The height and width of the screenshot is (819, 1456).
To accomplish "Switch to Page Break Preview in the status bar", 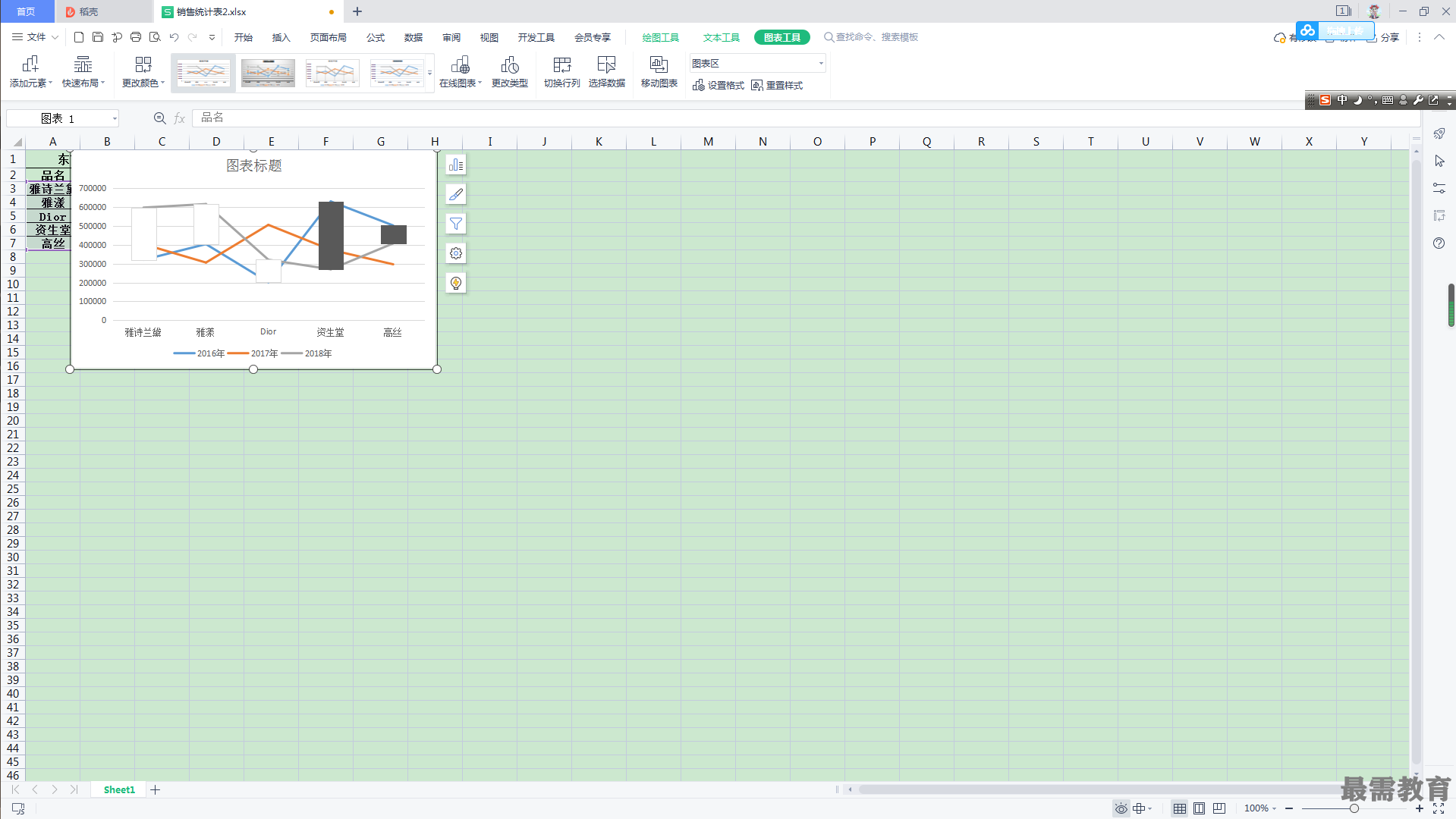I will coord(1219,808).
